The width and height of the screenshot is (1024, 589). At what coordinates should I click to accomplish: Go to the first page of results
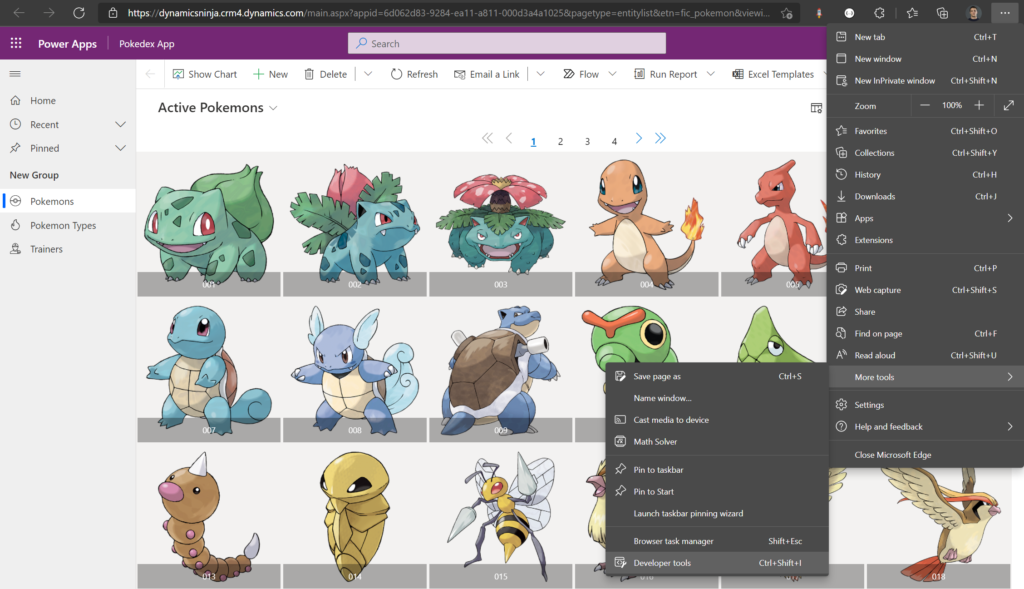coord(487,138)
